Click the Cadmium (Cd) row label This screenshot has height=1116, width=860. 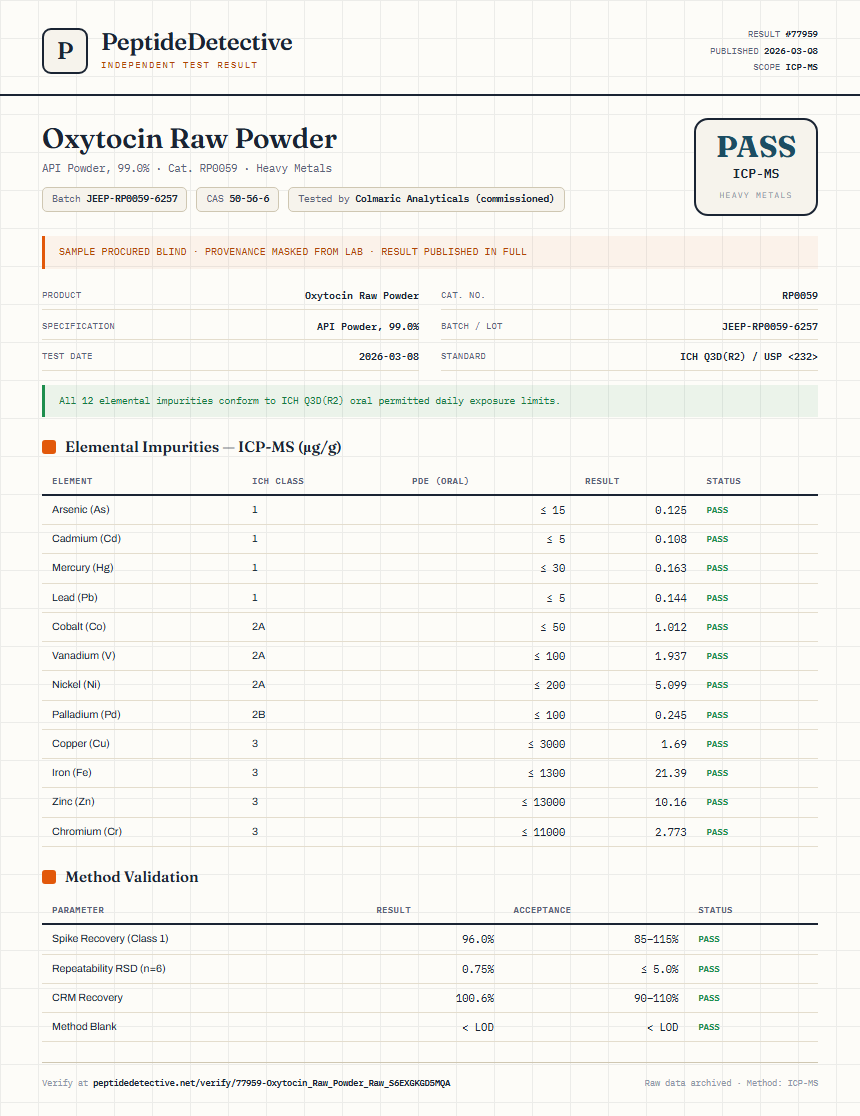click(86, 539)
